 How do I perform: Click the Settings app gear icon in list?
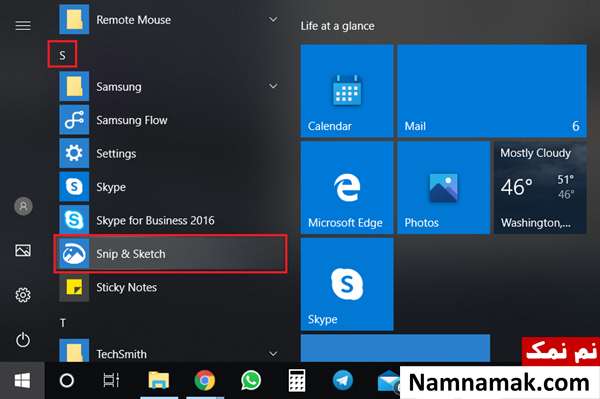74,153
